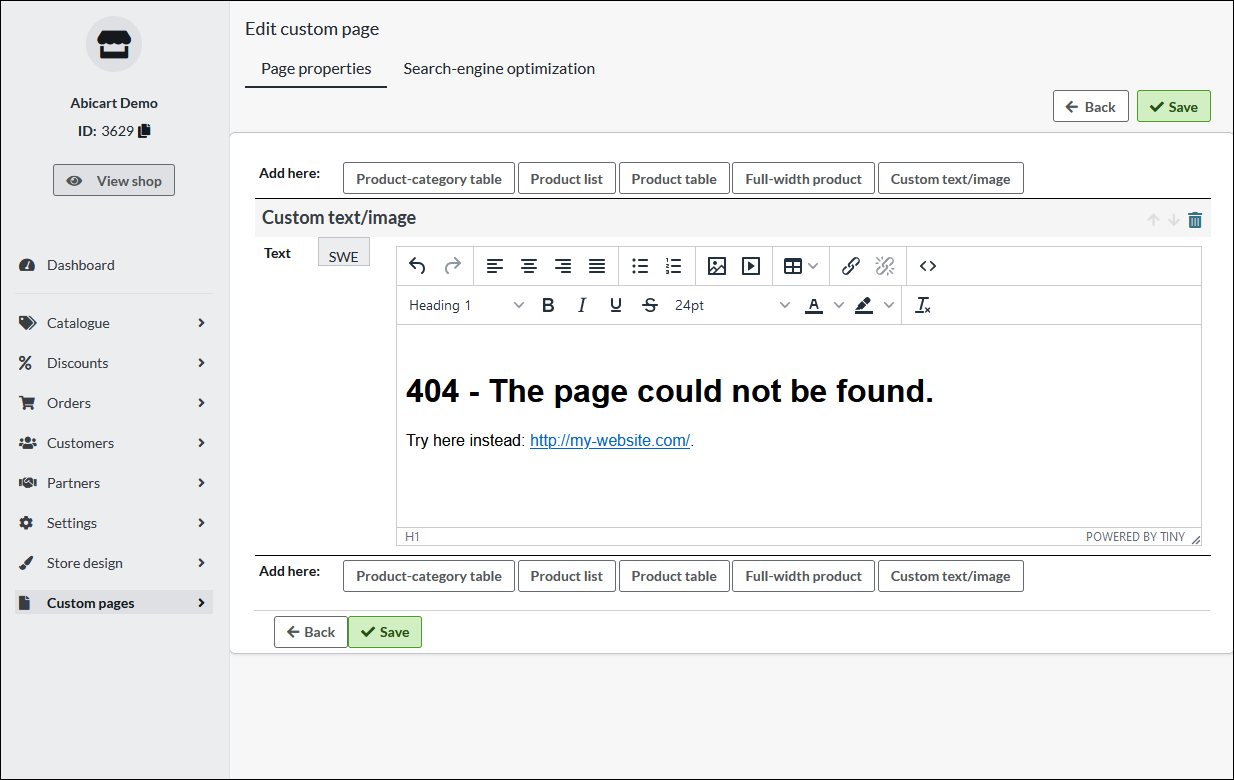
Task: Open the source code view icon
Action: (x=927, y=266)
